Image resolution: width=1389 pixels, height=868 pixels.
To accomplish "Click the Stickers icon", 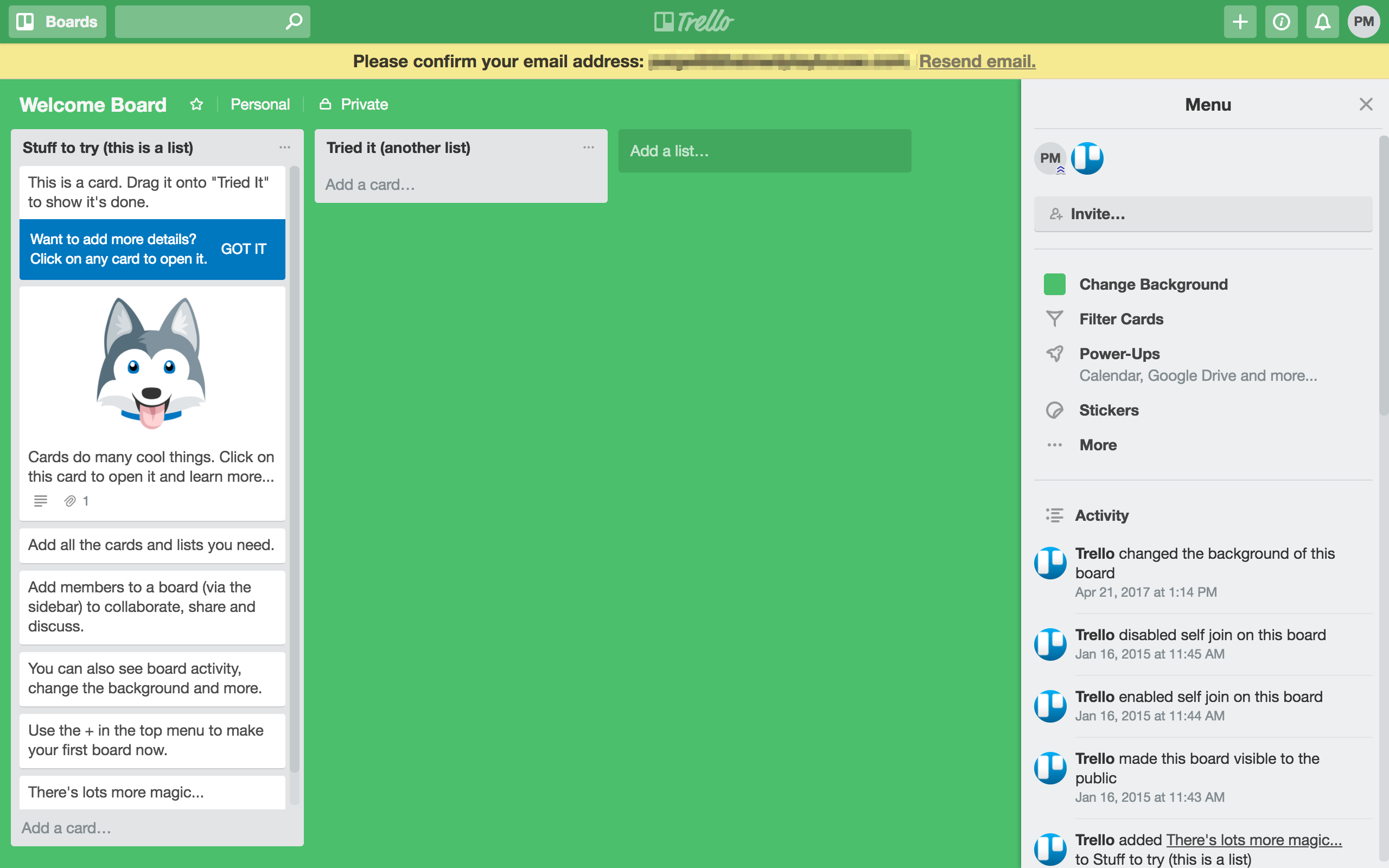I will pyautogui.click(x=1054, y=411).
